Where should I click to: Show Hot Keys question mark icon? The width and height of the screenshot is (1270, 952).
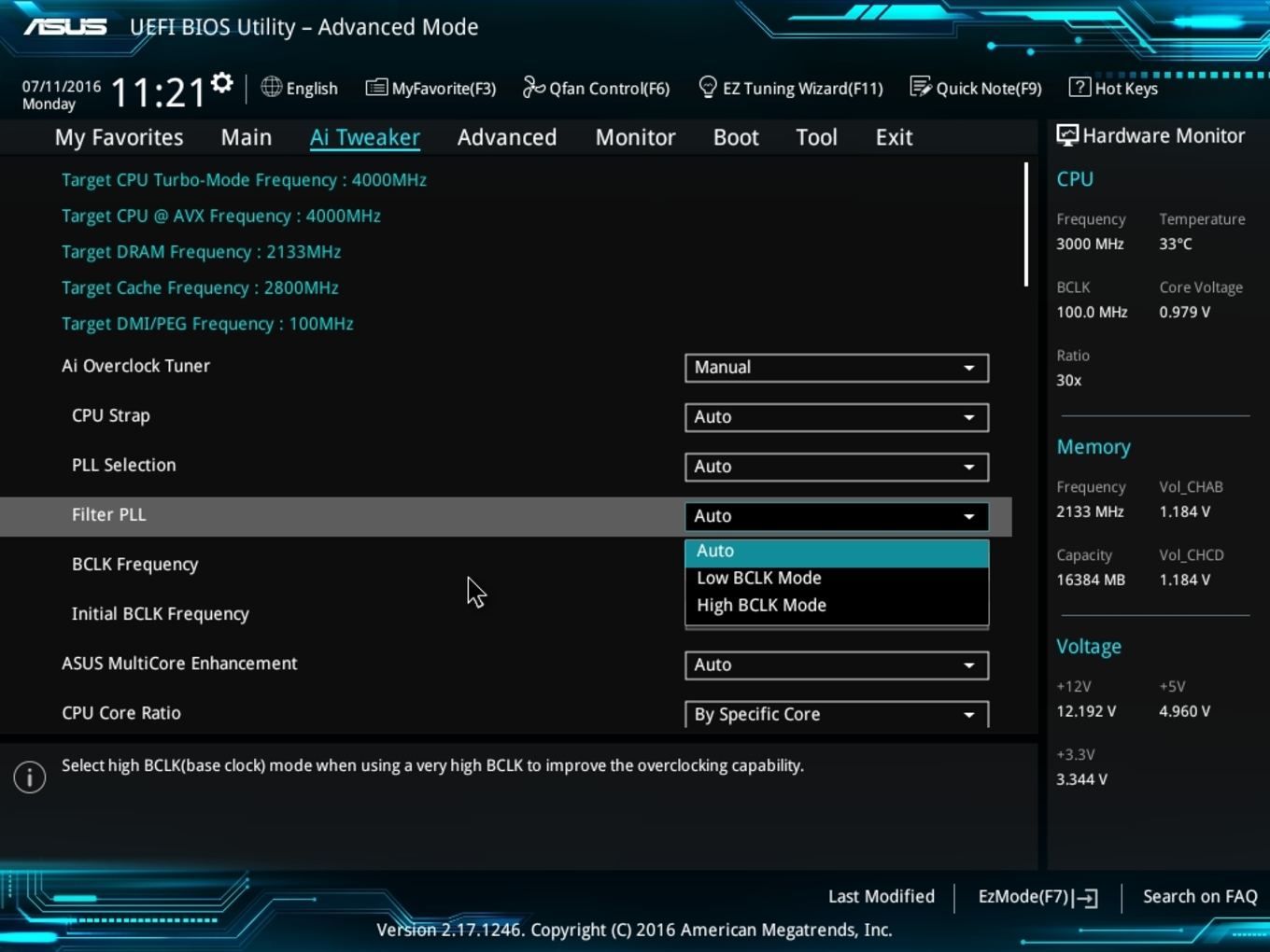(1079, 87)
